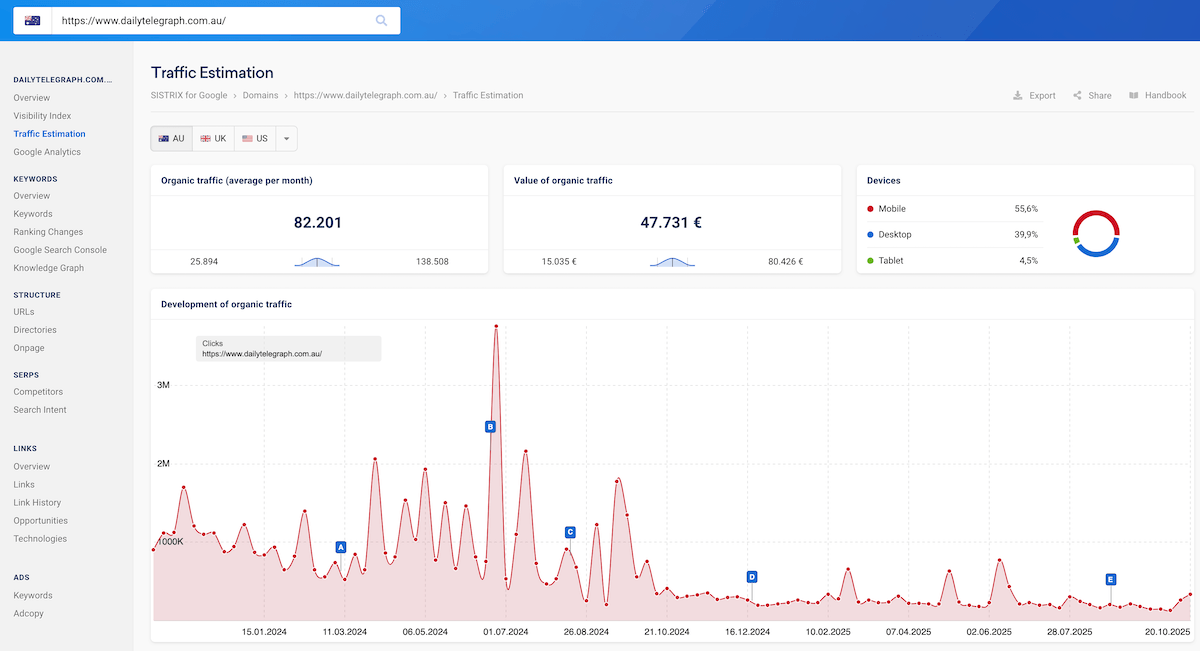Image resolution: width=1200 pixels, height=651 pixels.
Task: Click chart marker B on the traffic graph
Action: 490,426
